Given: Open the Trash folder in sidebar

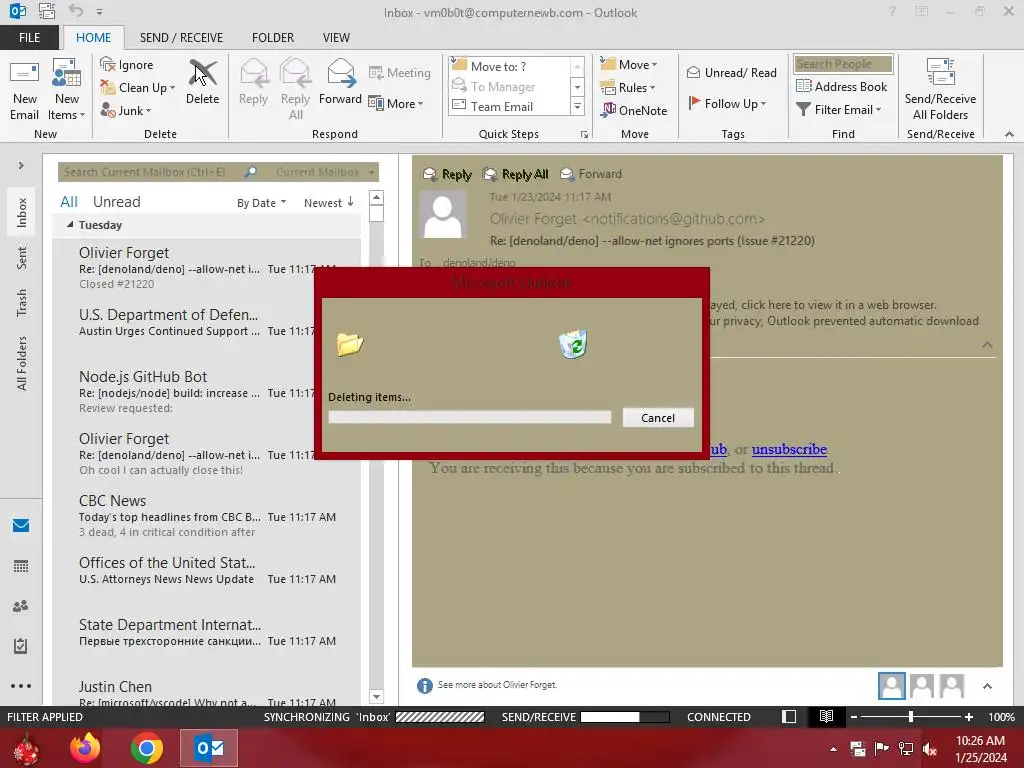Looking at the screenshot, I should click(22, 302).
